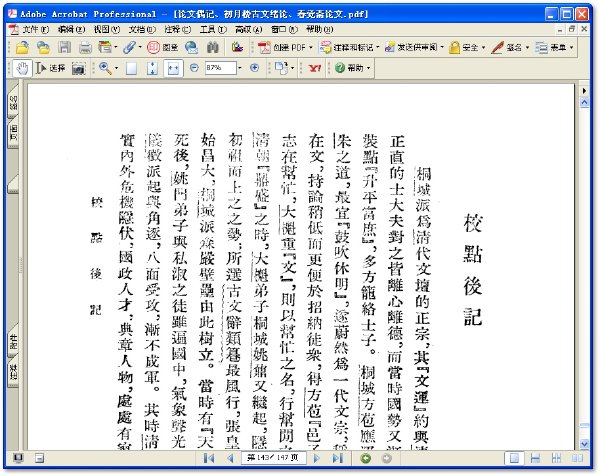The height and width of the screenshot is (476, 600).
Task: Open the 视图 menu
Action: [107, 29]
